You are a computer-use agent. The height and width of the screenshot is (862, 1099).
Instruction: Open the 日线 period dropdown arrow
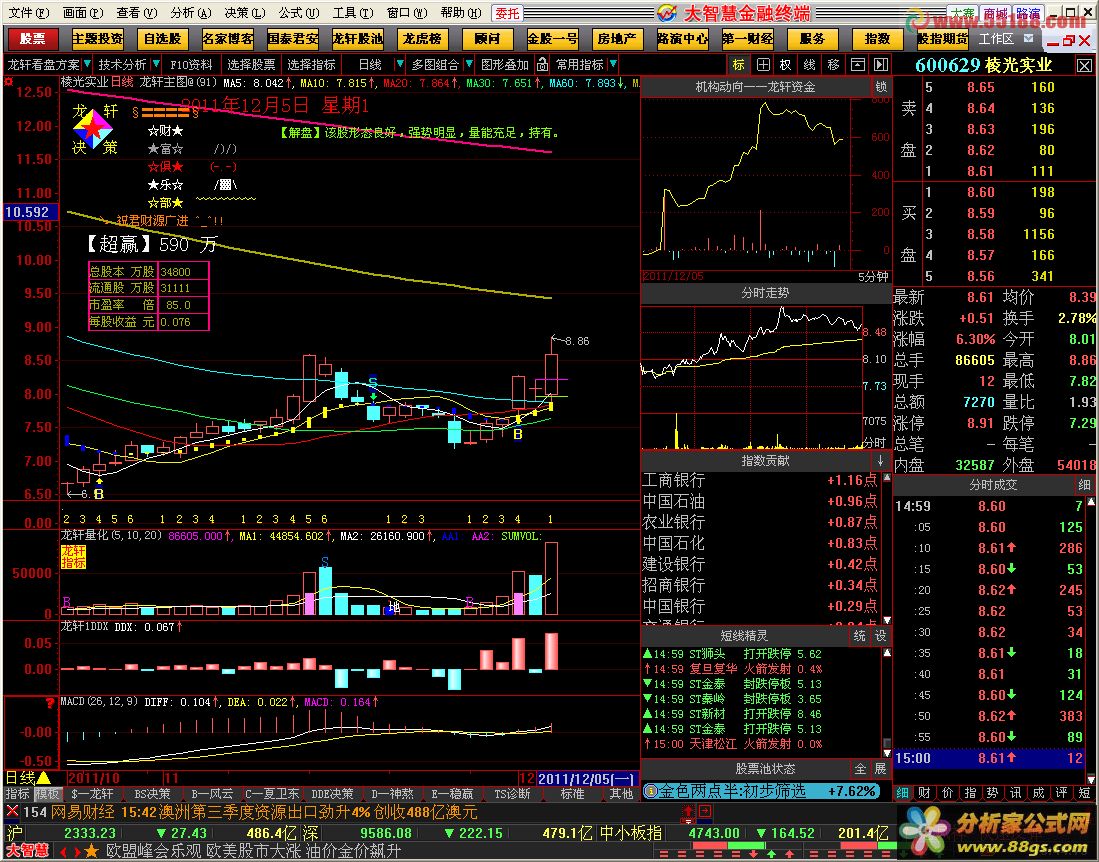click(400, 64)
